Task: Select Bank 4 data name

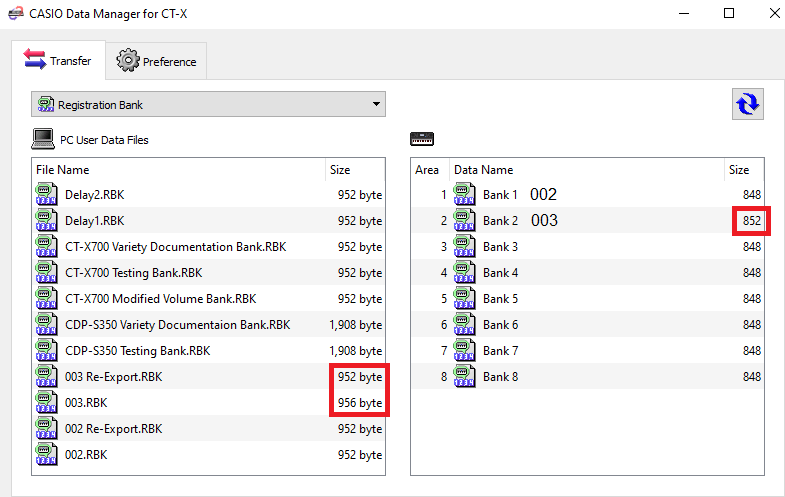Action: [500, 273]
